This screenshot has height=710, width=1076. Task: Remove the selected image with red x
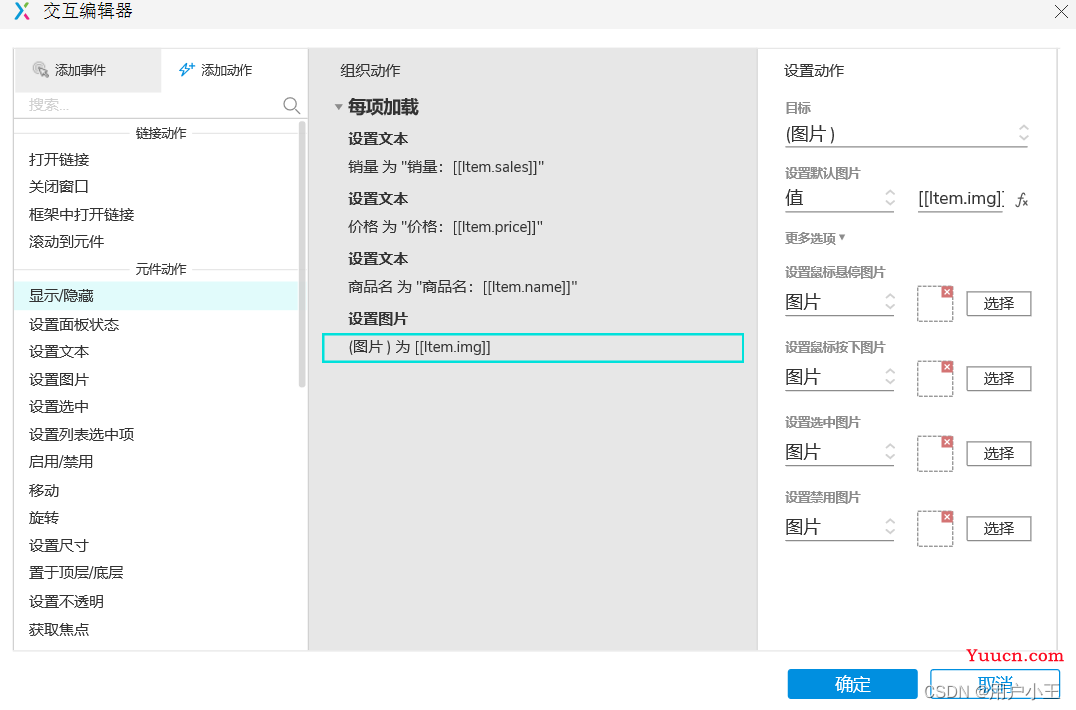[947, 442]
